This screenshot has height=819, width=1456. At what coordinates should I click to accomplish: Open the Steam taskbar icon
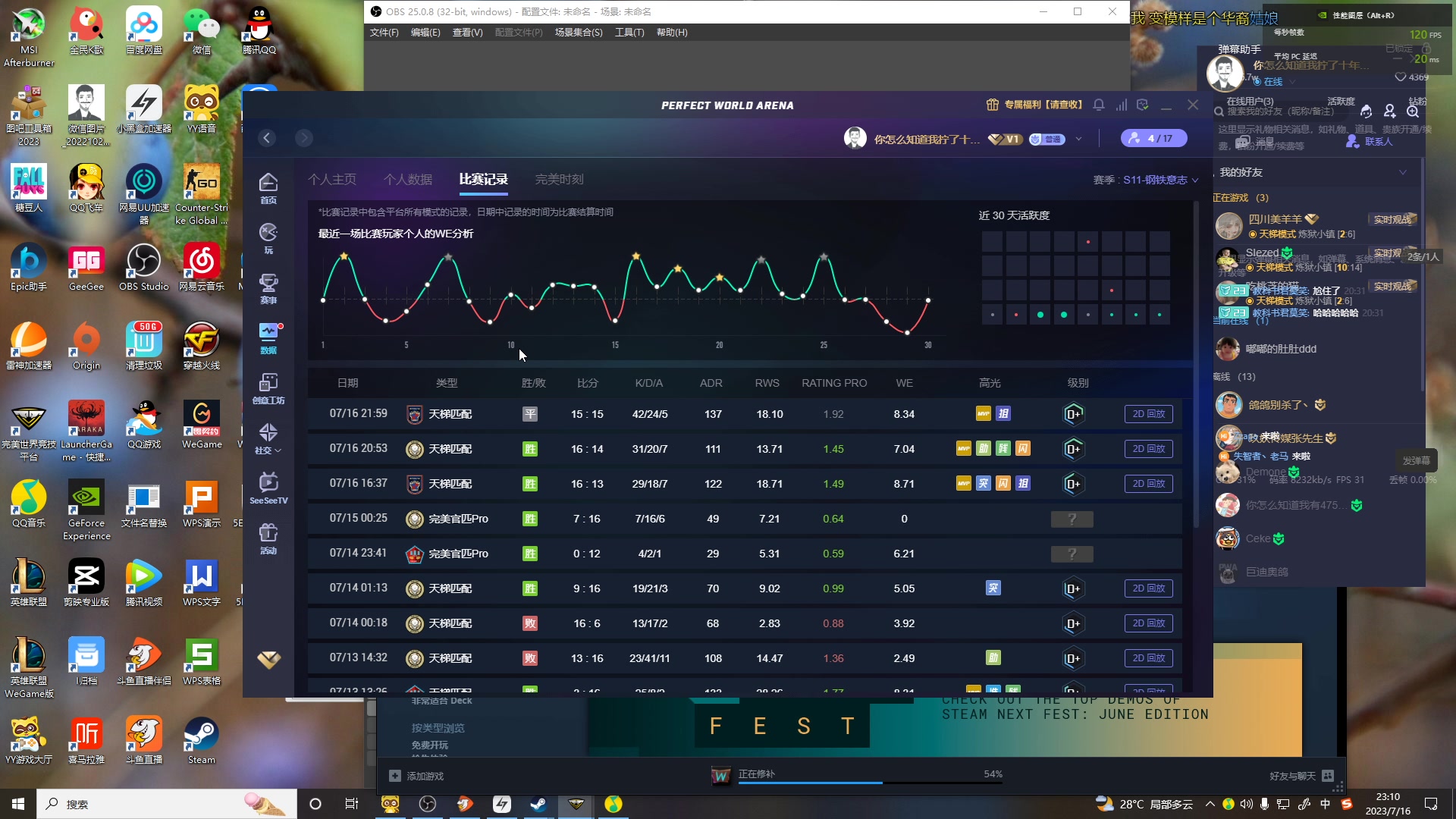tap(538, 804)
